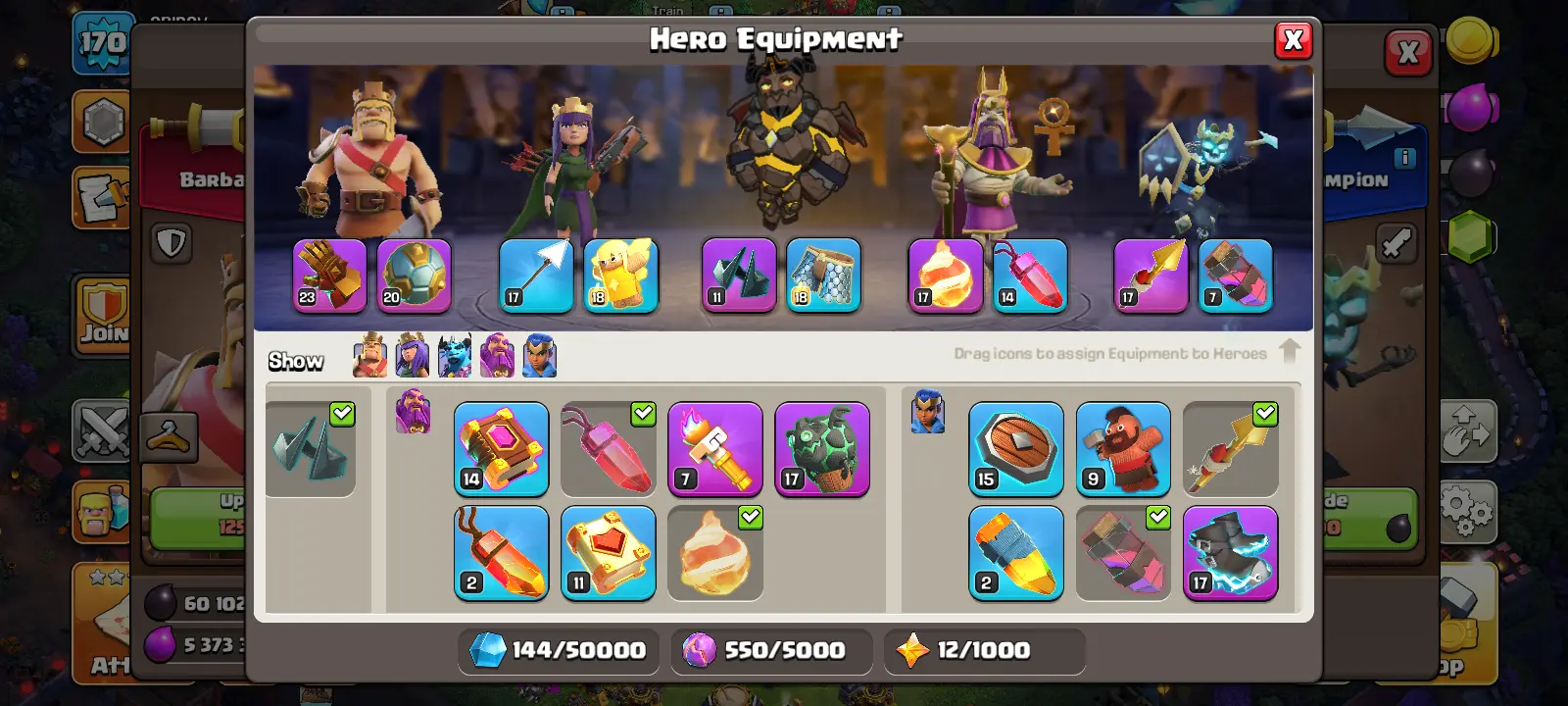The image size is (1568, 706).
Task: Select the Archer Queen's level 17 arrow equipment
Action: tap(536, 276)
